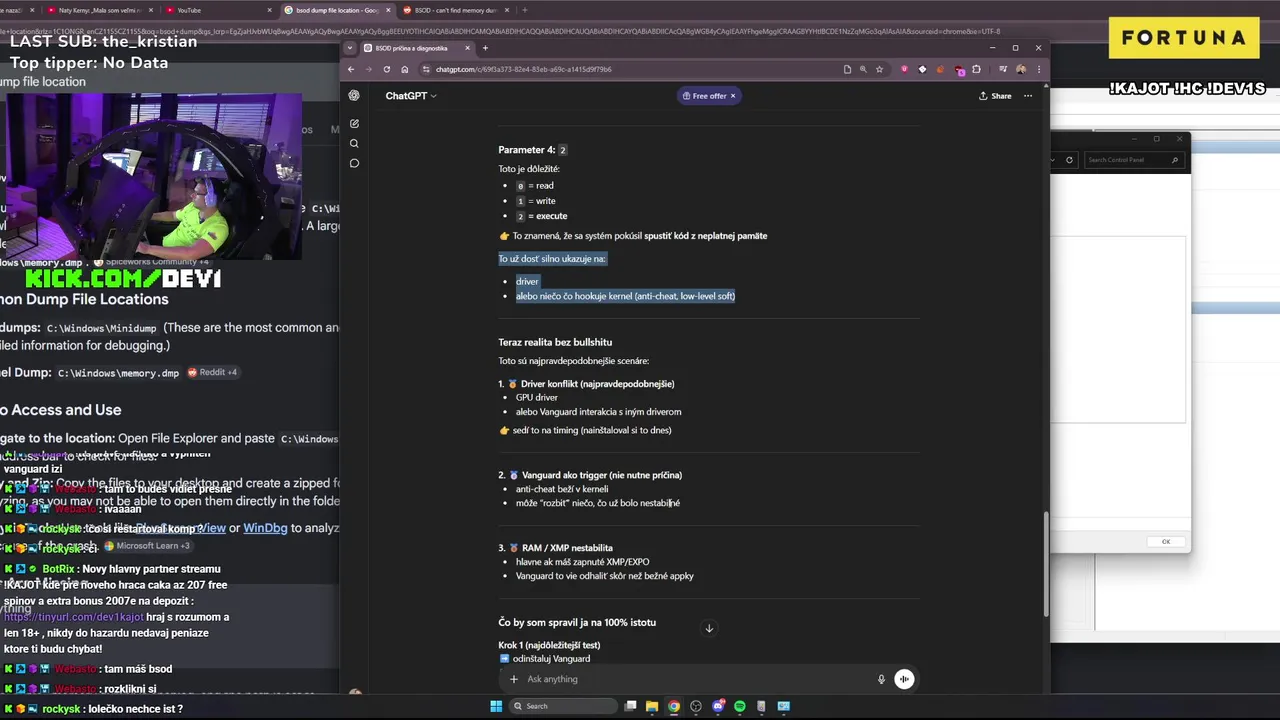Share the ChatGPT conversation
The width and height of the screenshot is (1280, 720).
coord(995,96)
